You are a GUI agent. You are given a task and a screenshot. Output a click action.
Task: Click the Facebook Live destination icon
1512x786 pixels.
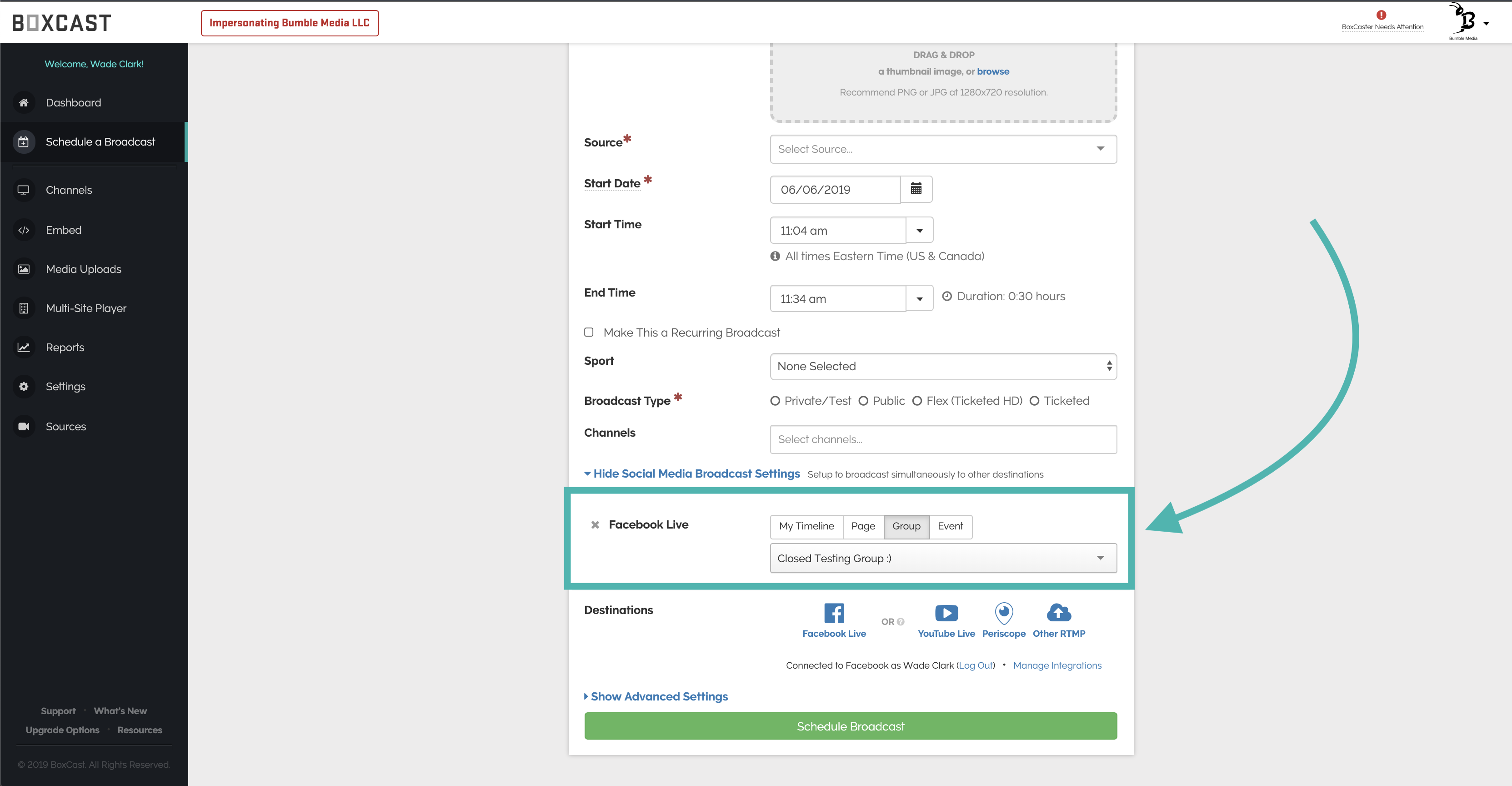[x=834, y=613]
